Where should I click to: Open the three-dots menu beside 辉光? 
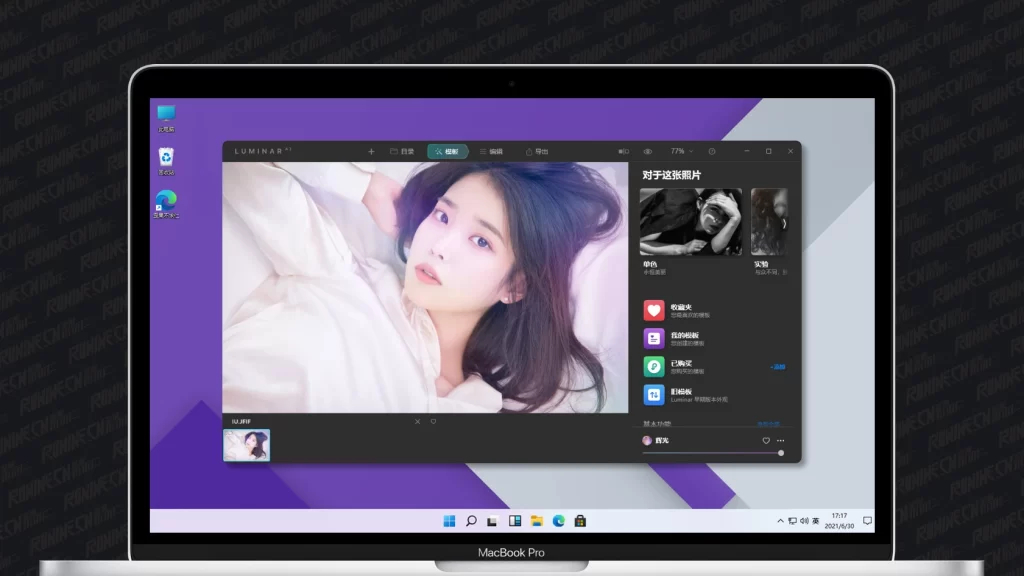(x=781, y=440)
